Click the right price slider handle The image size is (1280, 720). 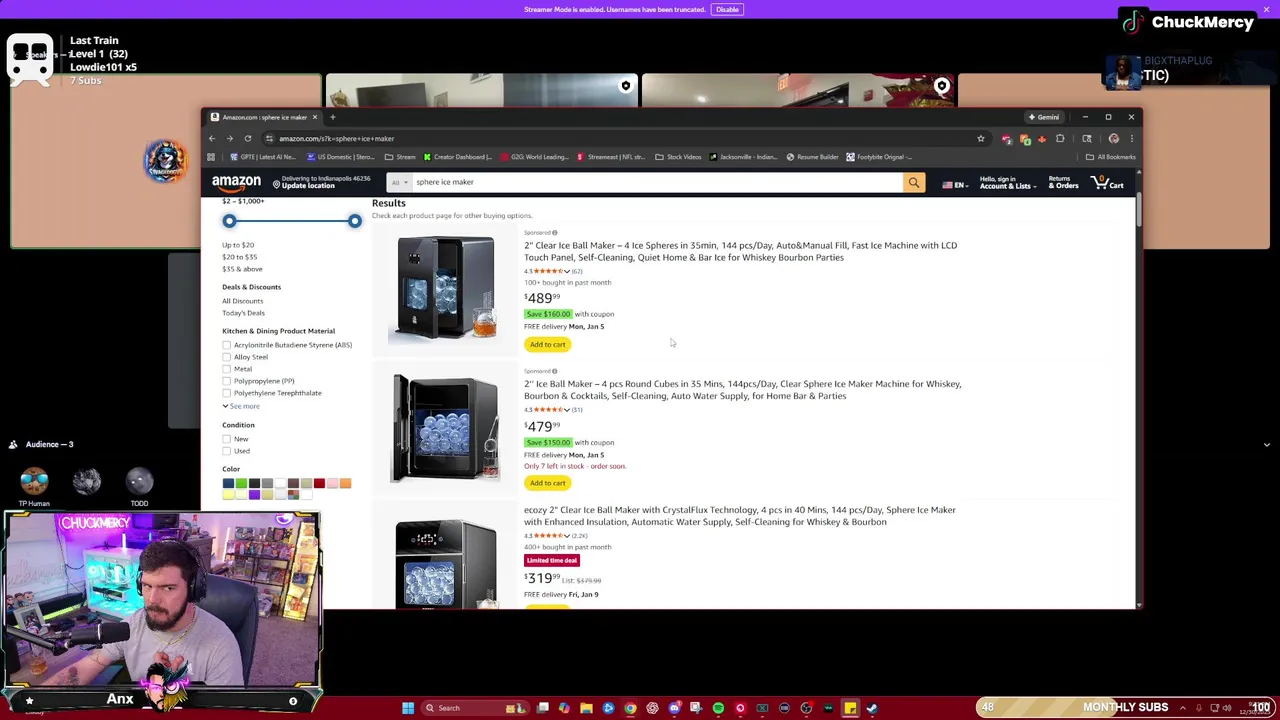point(354,221)
